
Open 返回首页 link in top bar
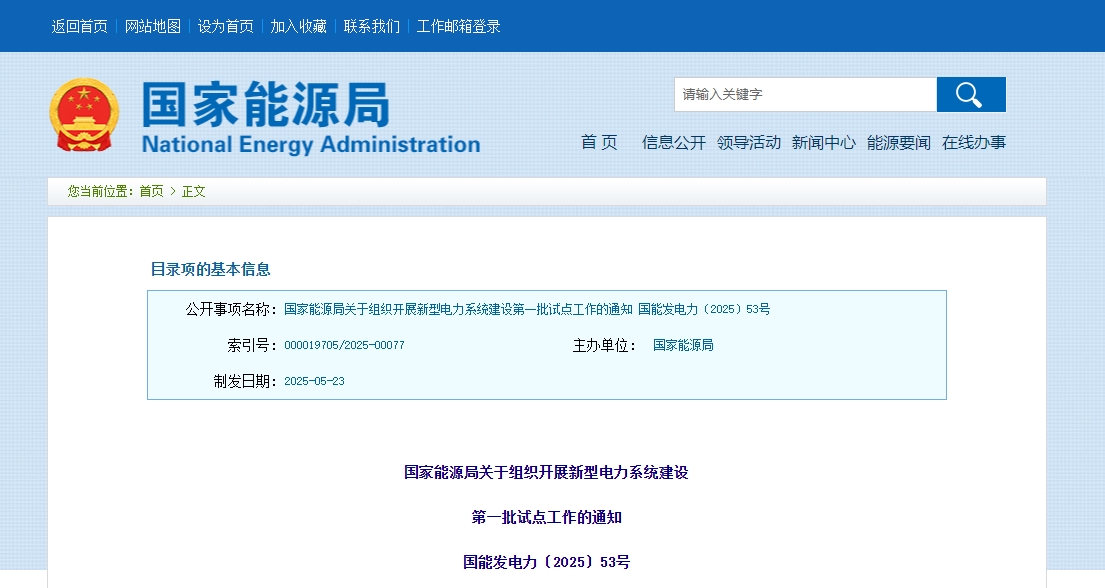[80, 27]
